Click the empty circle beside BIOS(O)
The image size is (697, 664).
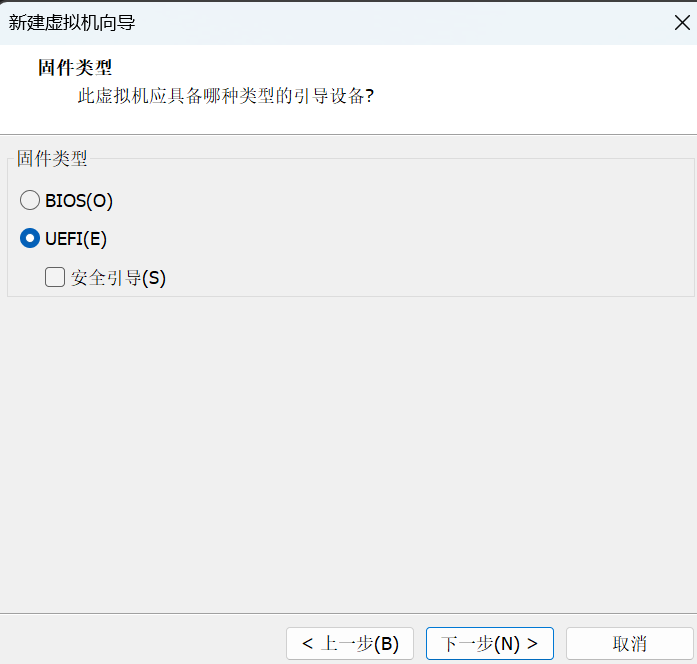[30, 200]
